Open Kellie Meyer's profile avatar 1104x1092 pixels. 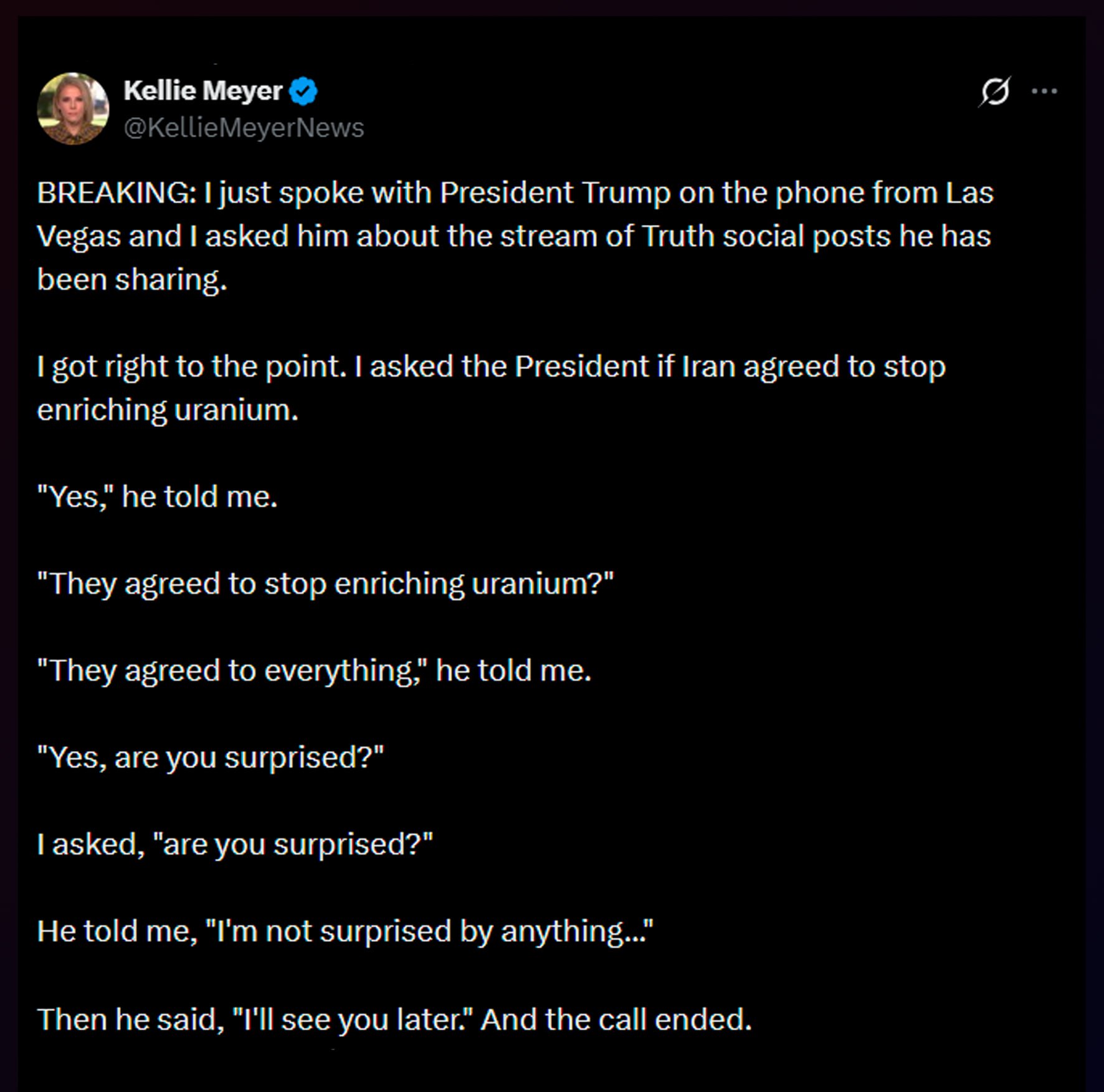[73, 108]
